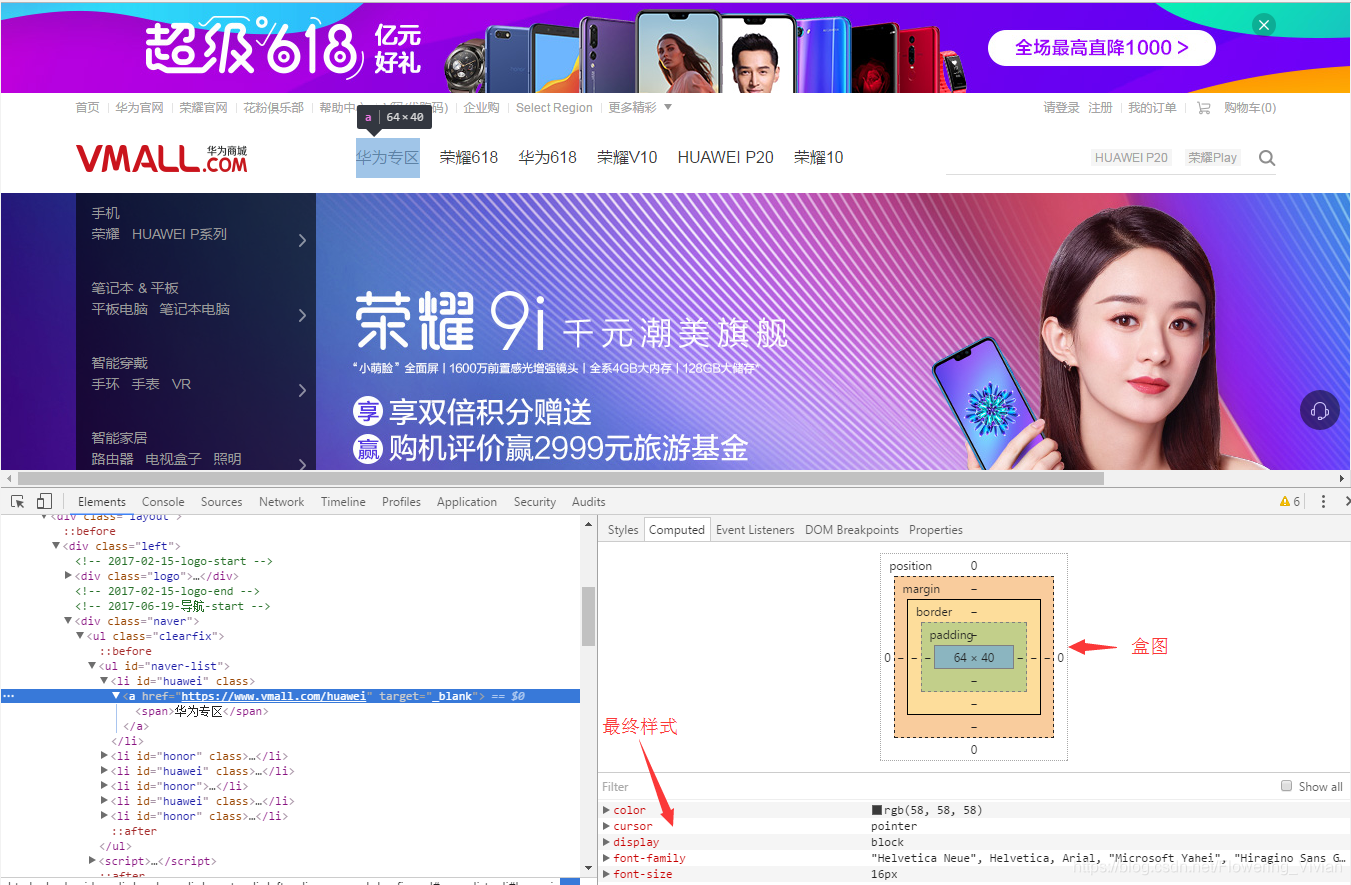Click the 荣耀618 navigation link
The height and width of the screenshot is (885, 1351).
(469, 157)
